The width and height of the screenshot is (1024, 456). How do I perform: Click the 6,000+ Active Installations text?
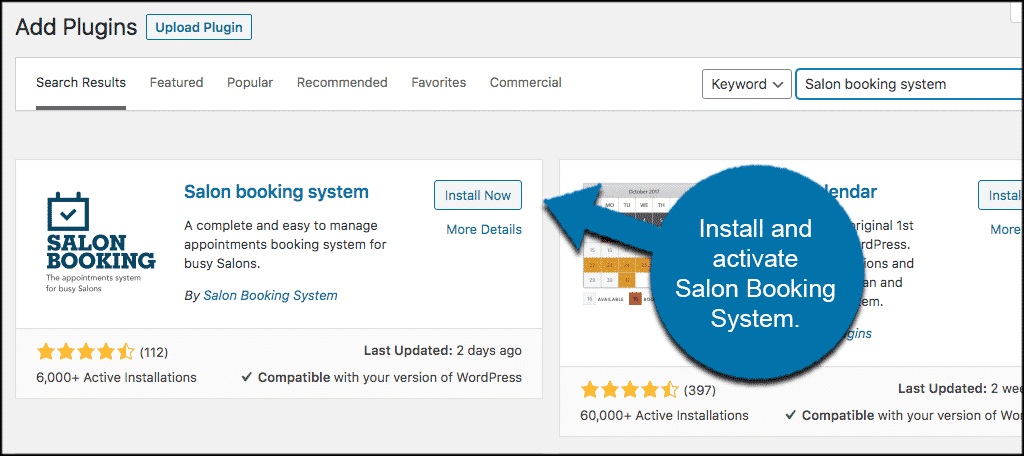click(117, 378)
